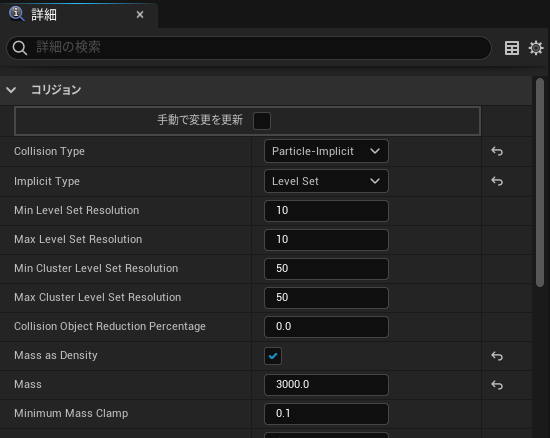Reset Implicit Type to default value
This screenshot has width=550, height=438.
click(497, 181)
